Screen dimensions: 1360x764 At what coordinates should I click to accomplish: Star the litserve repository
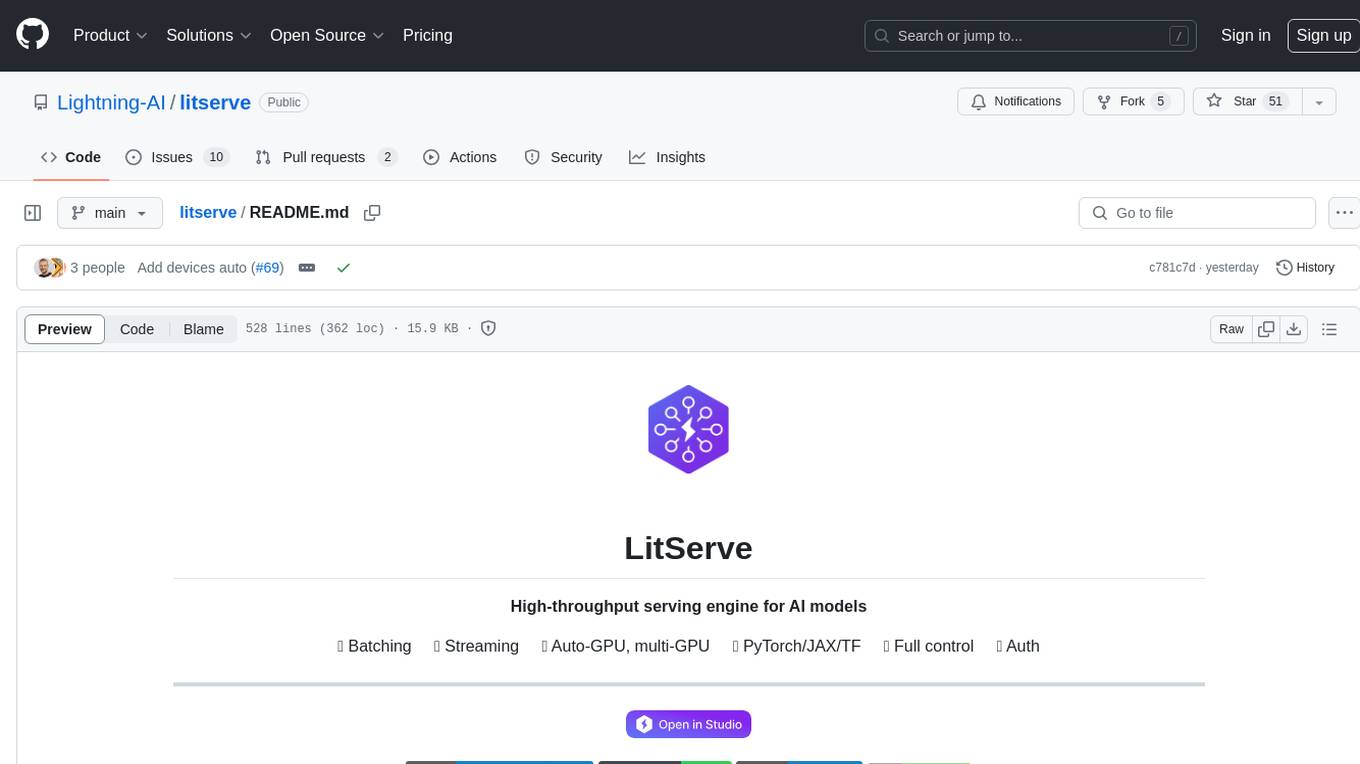point(1248,102)
